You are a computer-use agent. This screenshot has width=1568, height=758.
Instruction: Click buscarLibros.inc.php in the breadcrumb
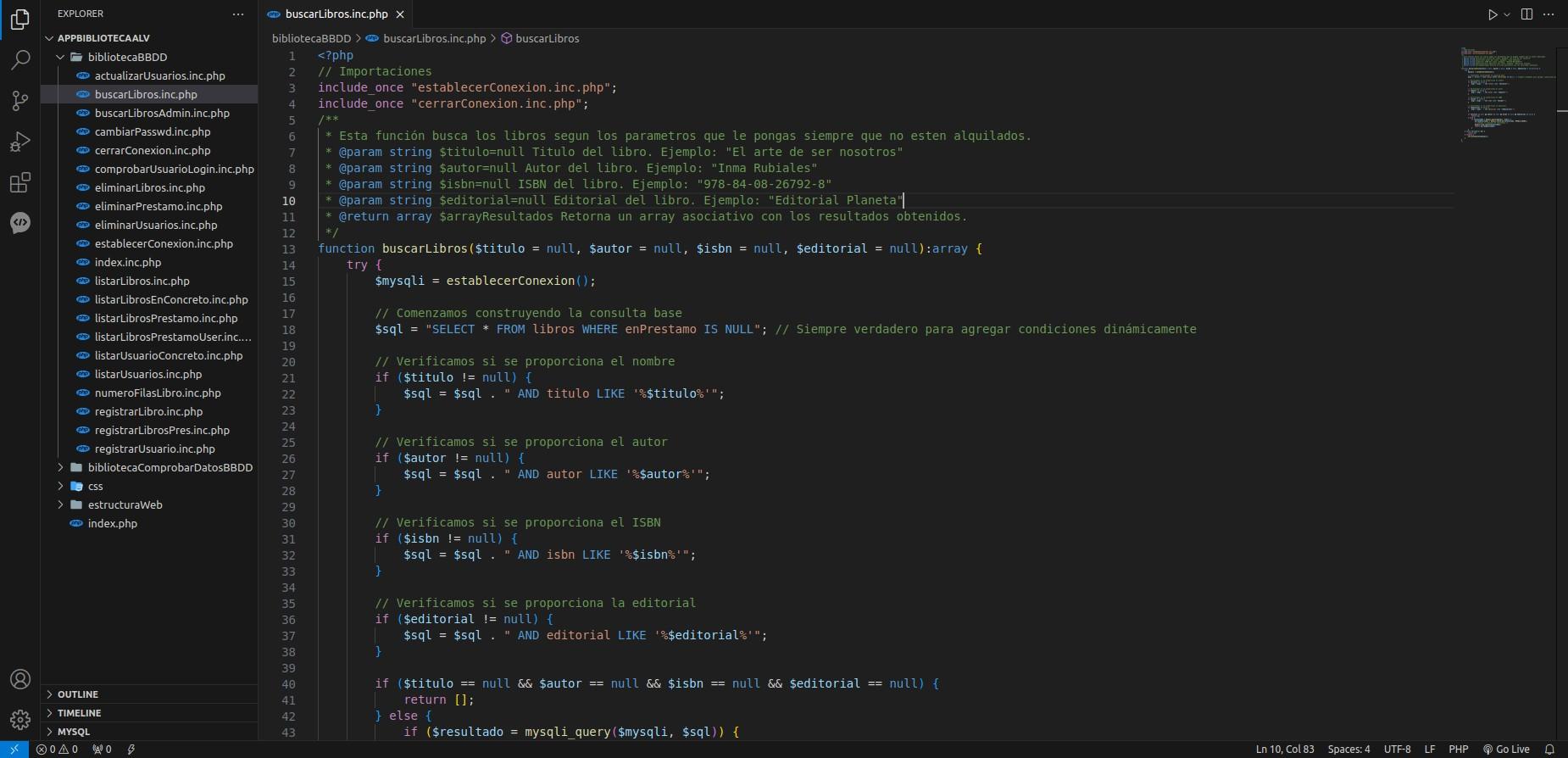tap(434, 38)
